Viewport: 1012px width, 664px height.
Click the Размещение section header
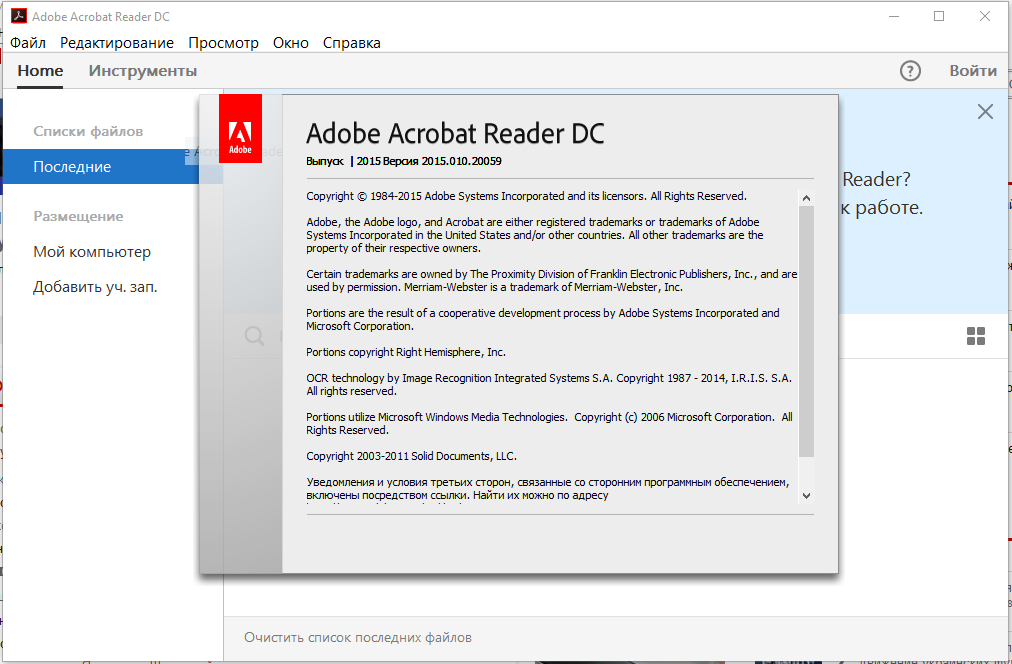(x=78, y=216)
